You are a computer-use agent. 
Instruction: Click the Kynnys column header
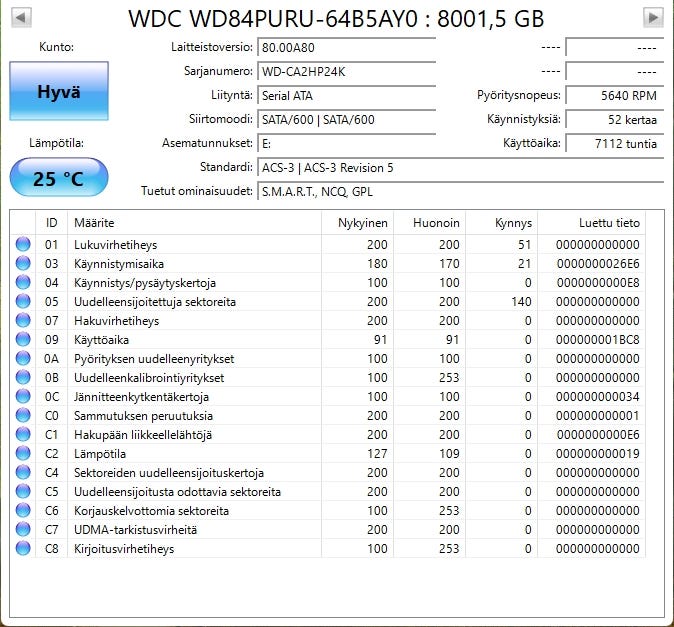[502, 223]
